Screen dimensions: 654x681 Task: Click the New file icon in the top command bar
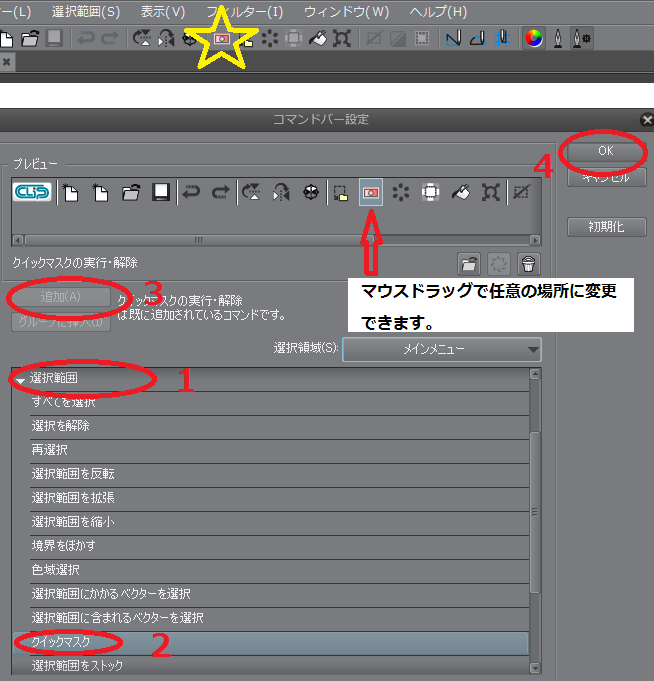[6, 39]
